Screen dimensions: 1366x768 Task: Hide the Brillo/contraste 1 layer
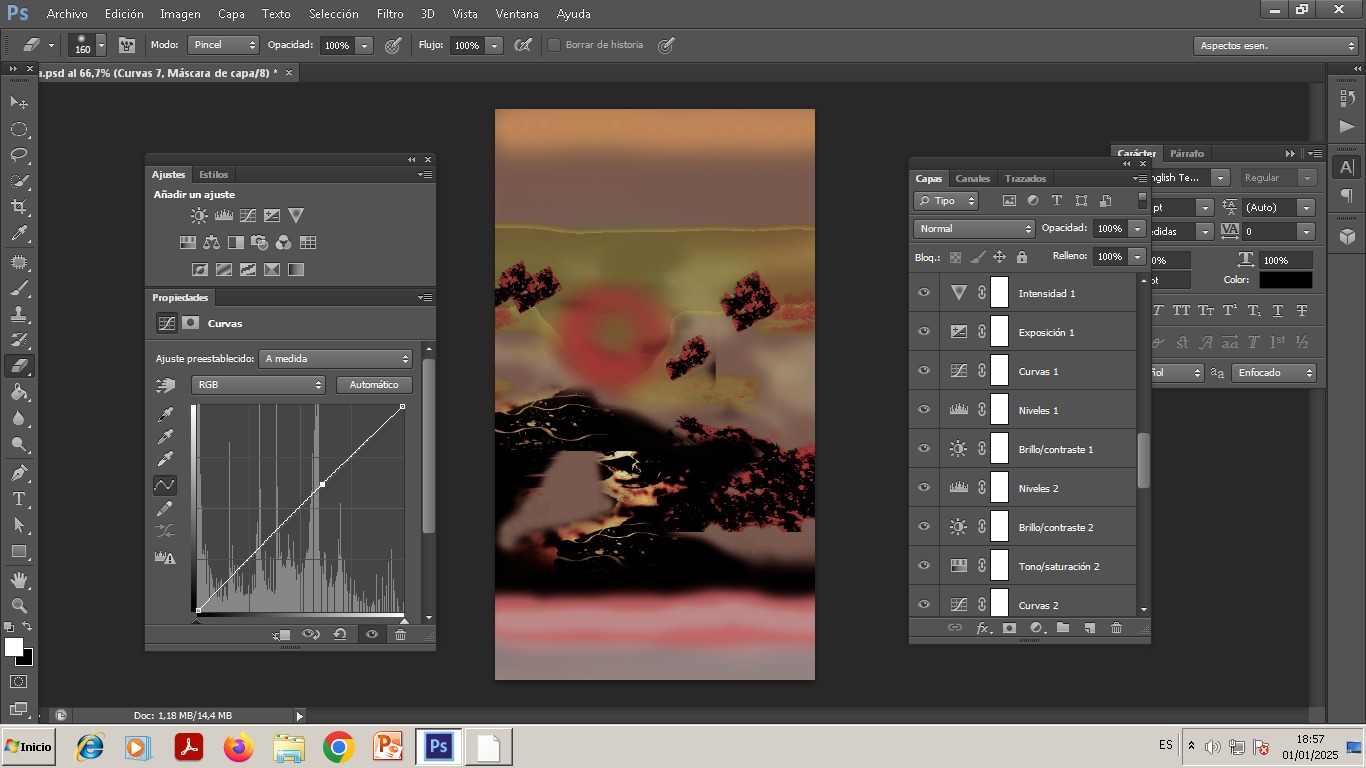924,449
